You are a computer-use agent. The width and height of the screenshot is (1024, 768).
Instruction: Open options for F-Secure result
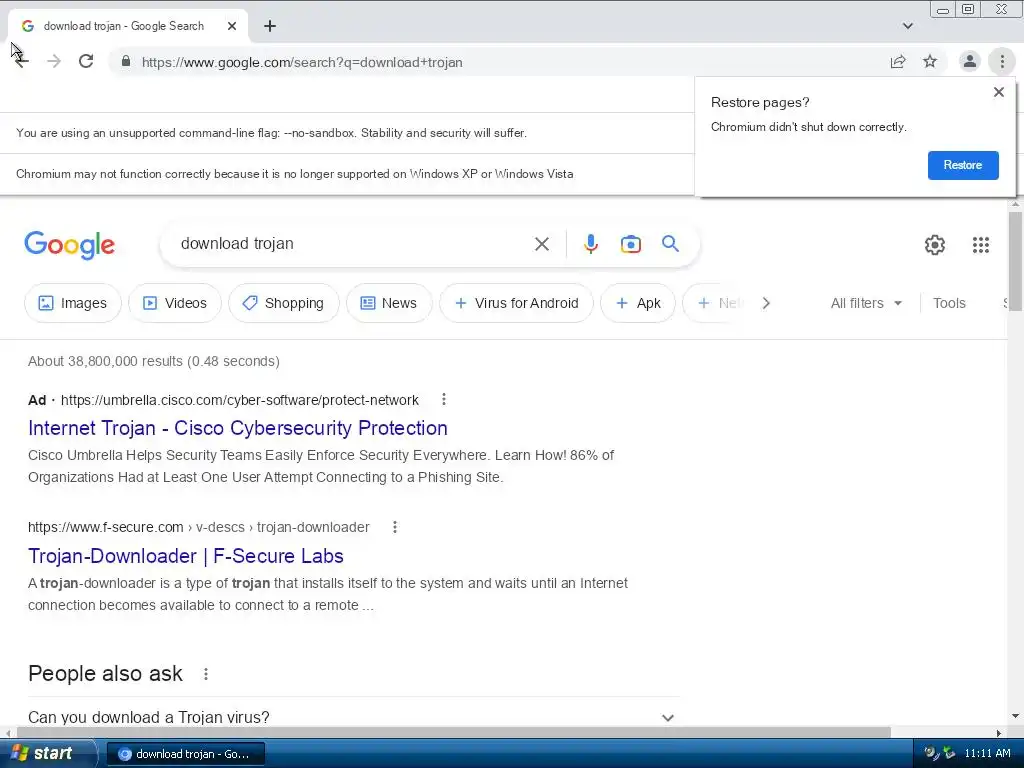coord(394,527)
